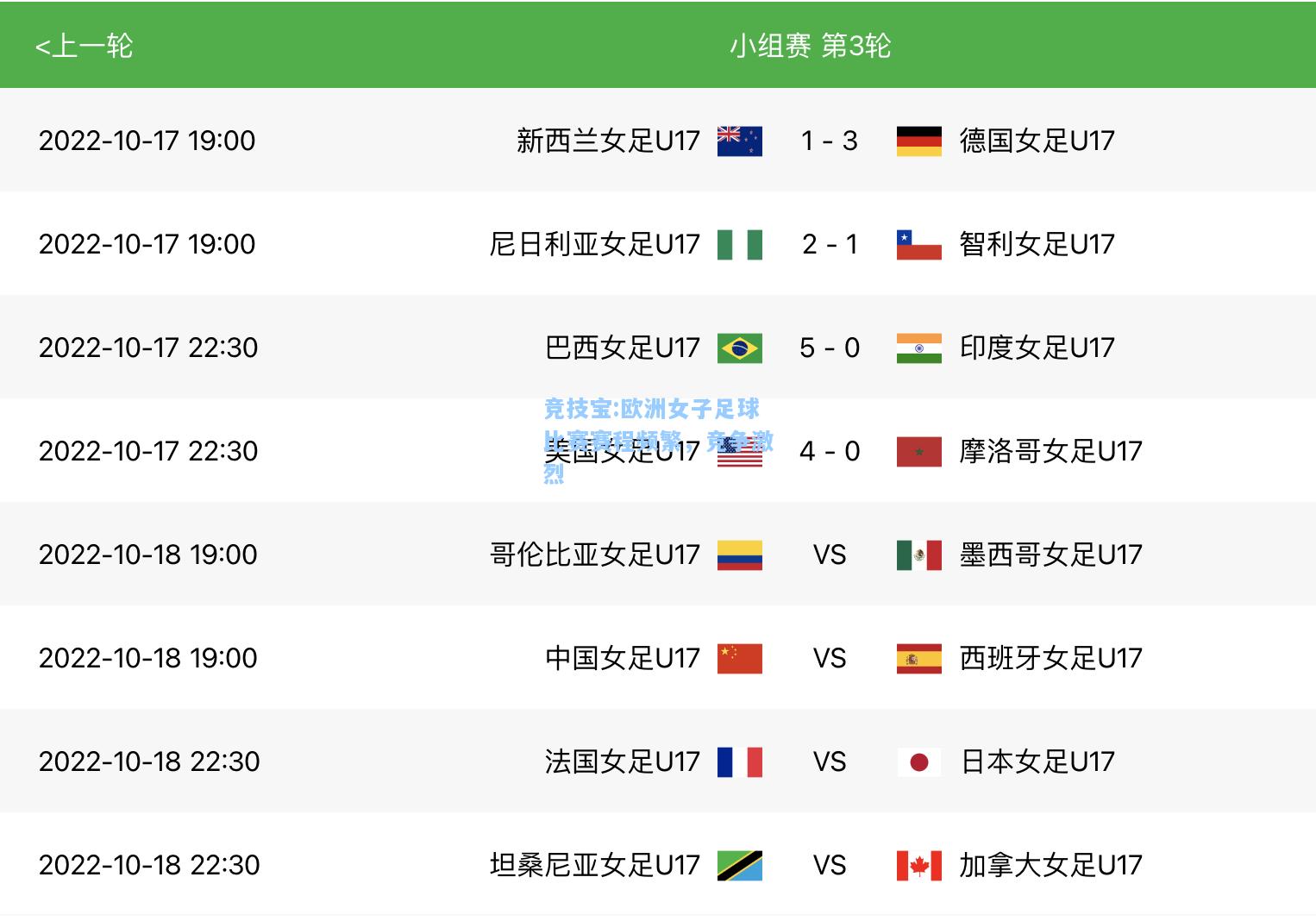The image size is (1316, 921).
Task: Click the India flag icon
Action: (919, 348)
